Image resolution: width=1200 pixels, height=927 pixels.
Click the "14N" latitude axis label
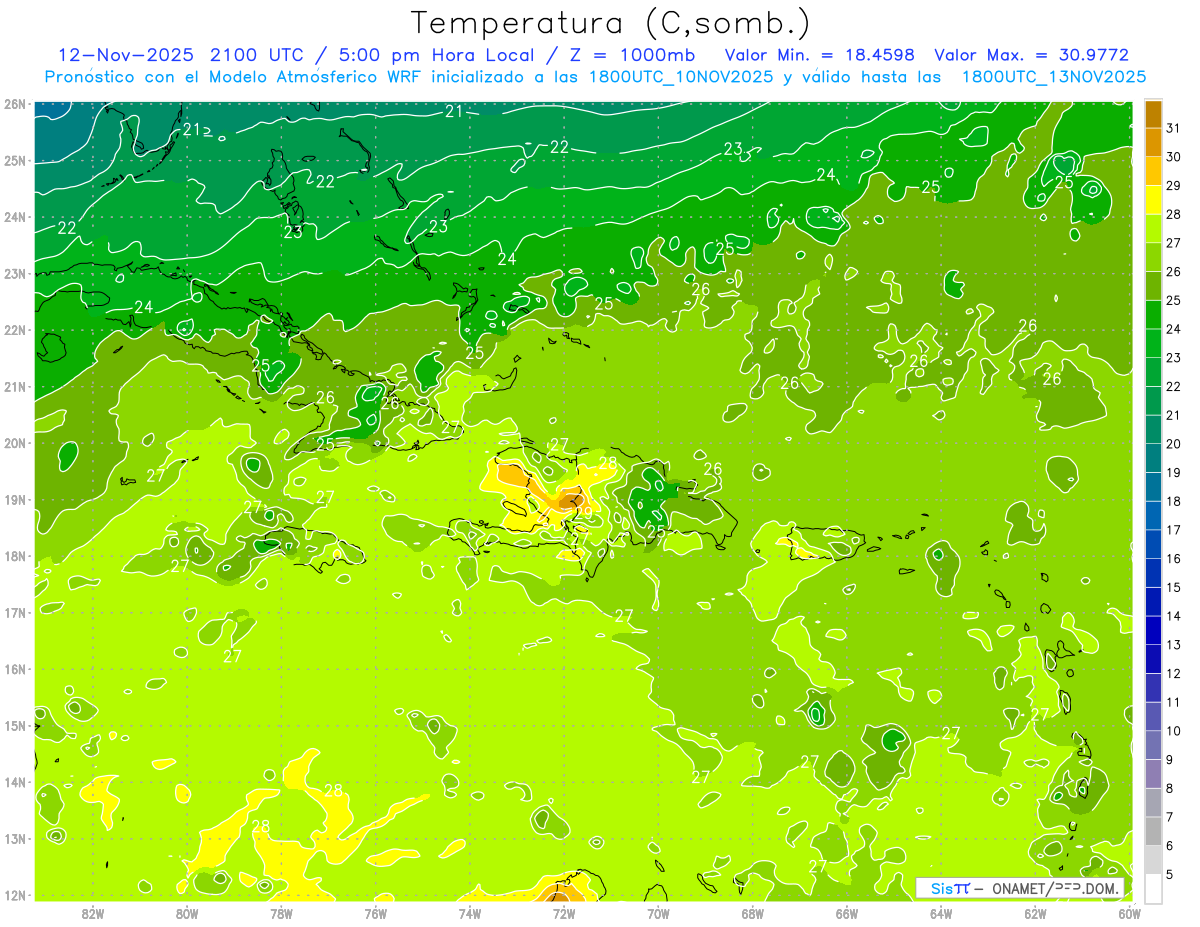(x=14, y=782)
